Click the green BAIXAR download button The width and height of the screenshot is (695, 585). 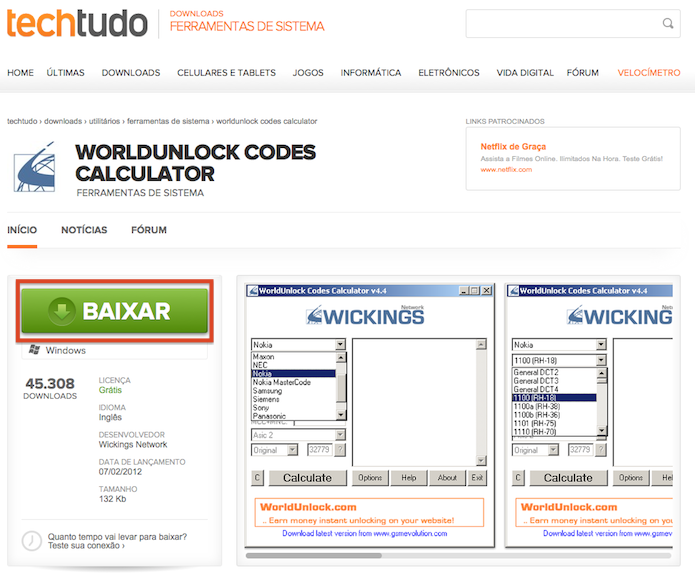[114, 311]
